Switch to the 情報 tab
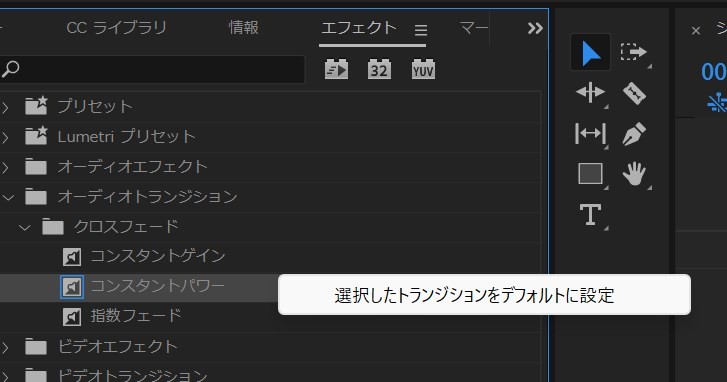 tap(243, 28)
